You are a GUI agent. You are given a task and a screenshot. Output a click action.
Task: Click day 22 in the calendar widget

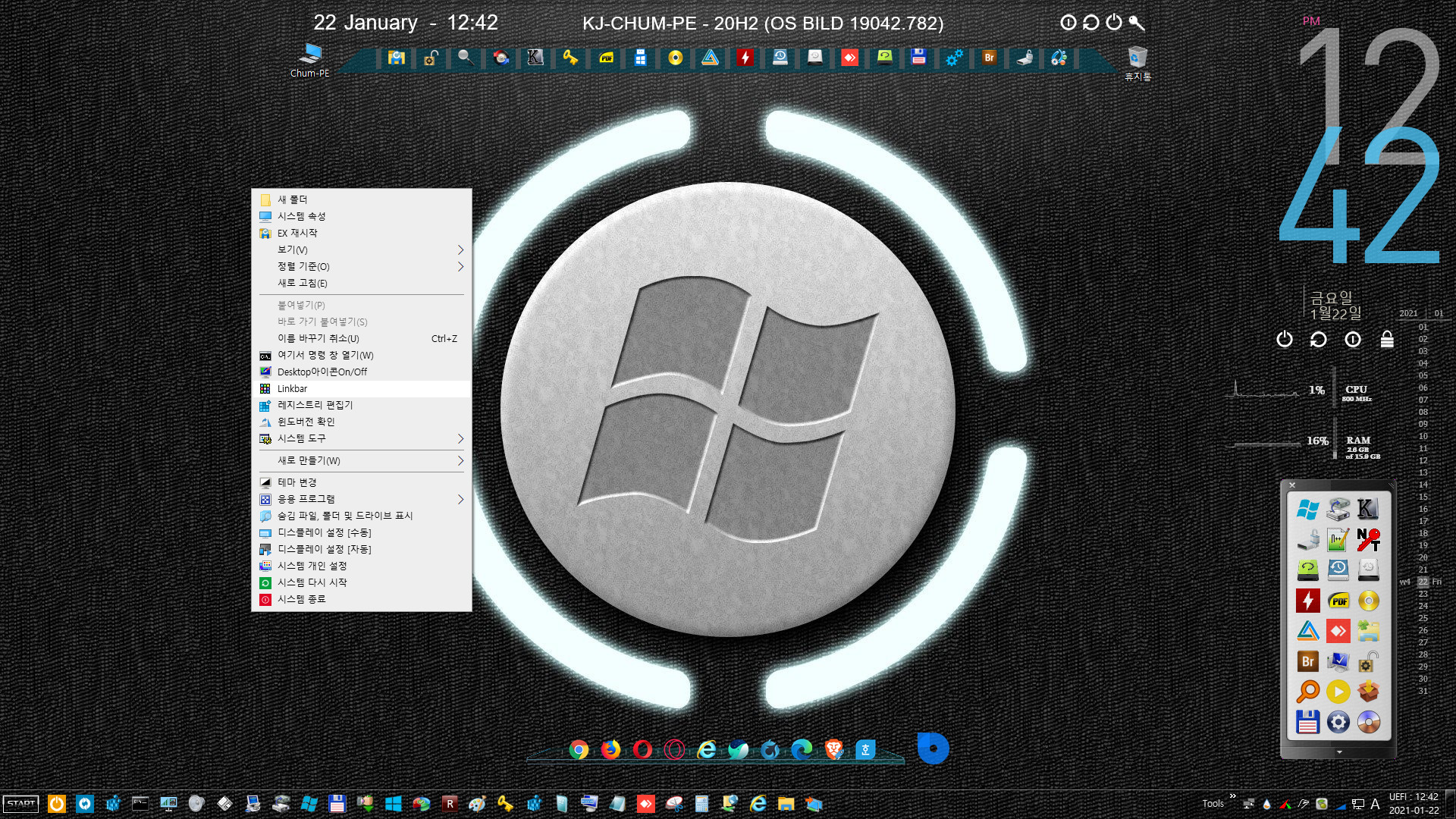coord(1423,582)
